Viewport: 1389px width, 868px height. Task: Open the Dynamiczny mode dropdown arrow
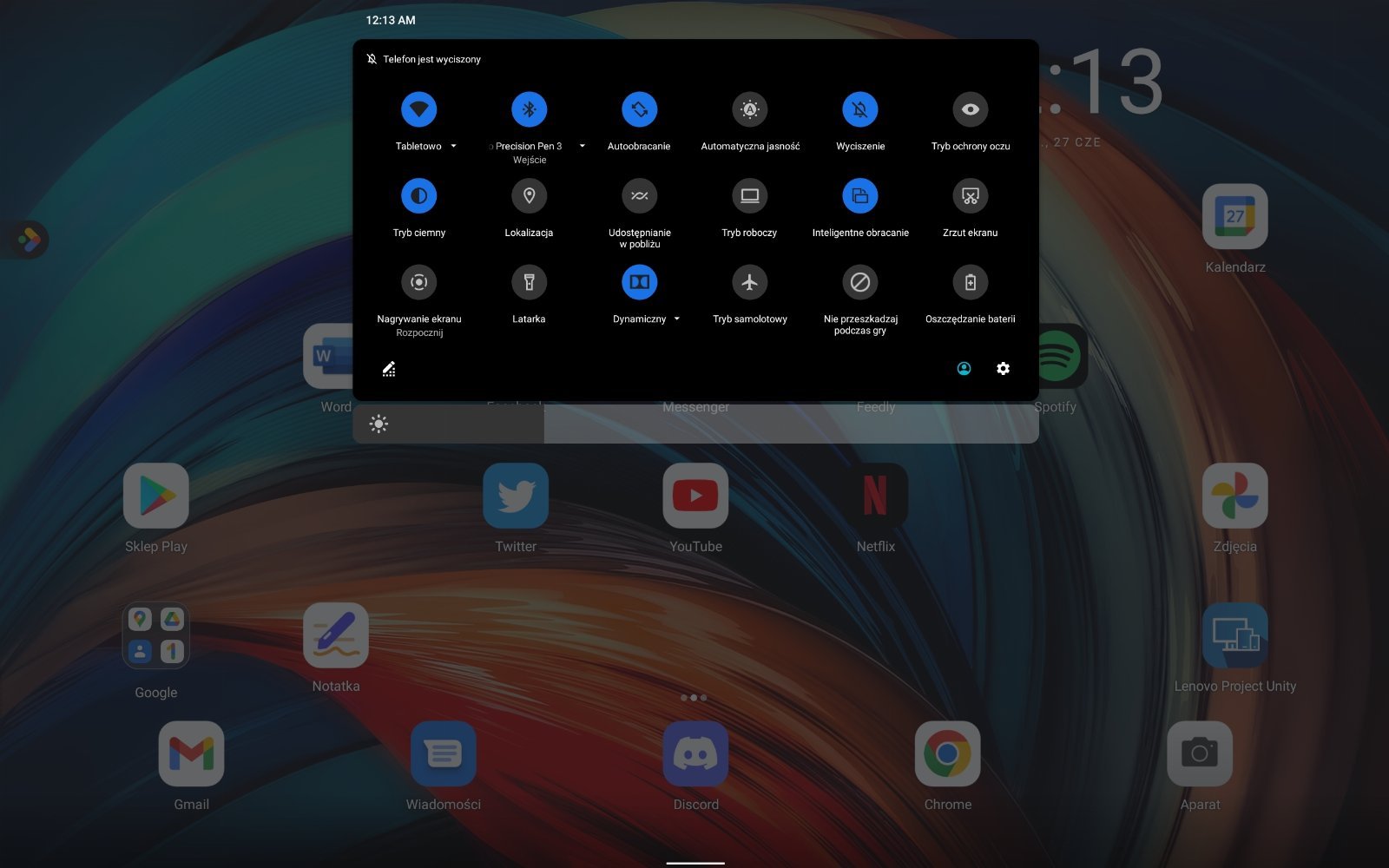coord(677,319)
